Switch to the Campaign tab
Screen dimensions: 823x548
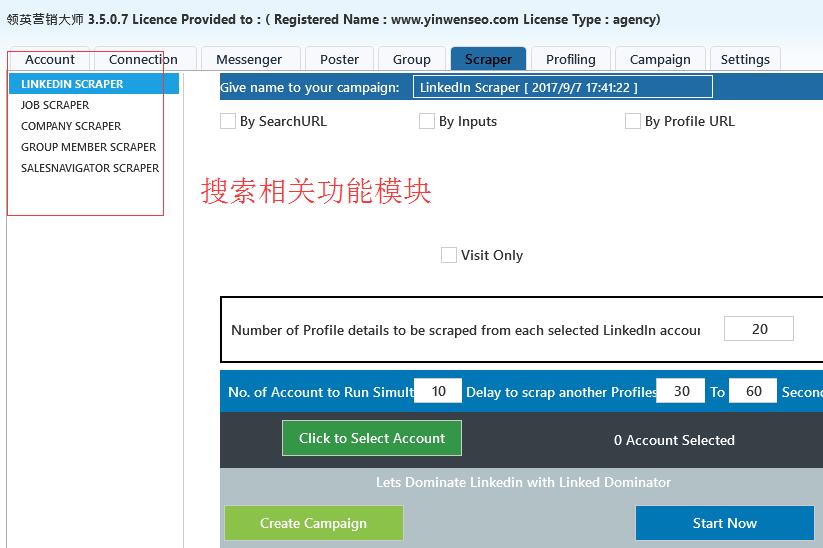[660, 59]
